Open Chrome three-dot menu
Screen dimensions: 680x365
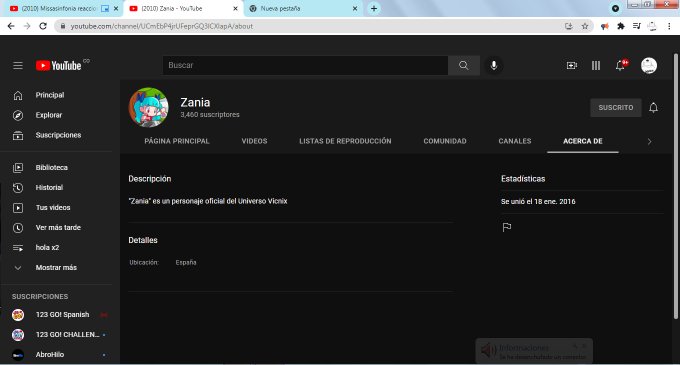click(x=669, y=26)
